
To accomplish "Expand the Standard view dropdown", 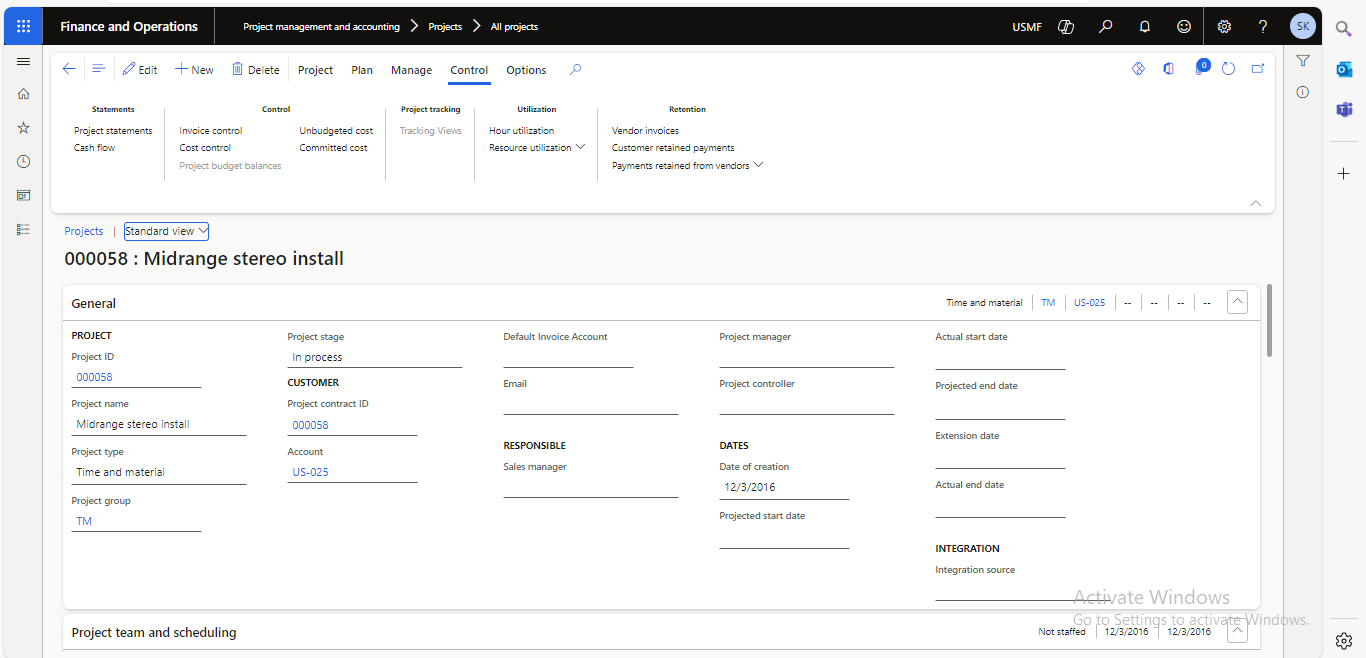I will click(166, 231).
